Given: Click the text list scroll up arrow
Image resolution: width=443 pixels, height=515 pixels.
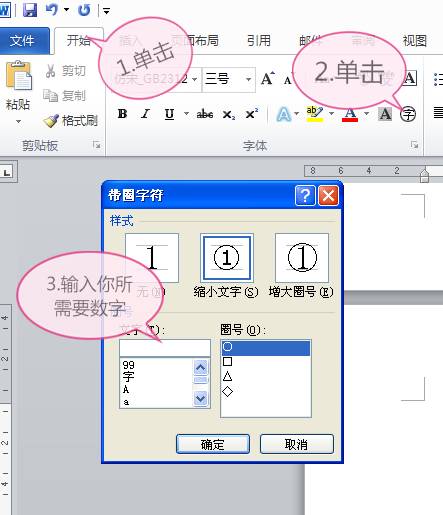Looking at the screenshot, I should point(201,368).
